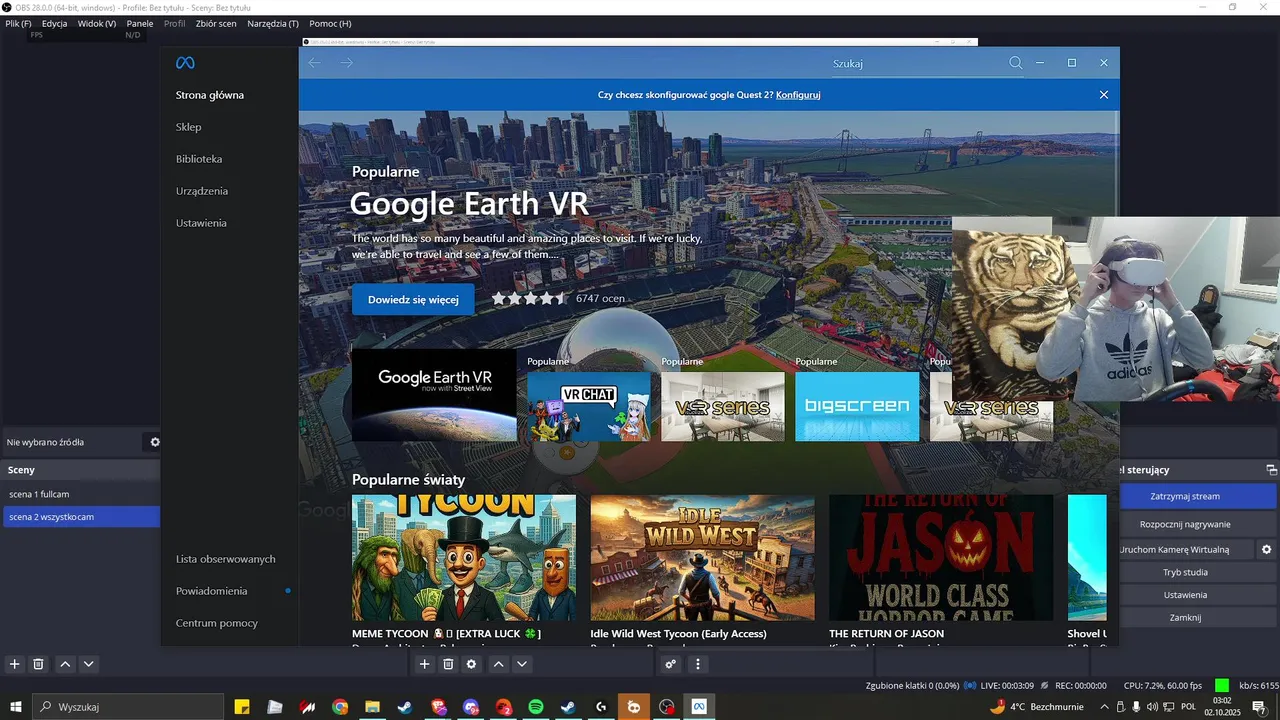Open 'Lista obserwowanych' in Oculus sidebar
Image resolution: width=1280 pixels, height=720 pixels.
pyautogui.click(x=226, y=559)
